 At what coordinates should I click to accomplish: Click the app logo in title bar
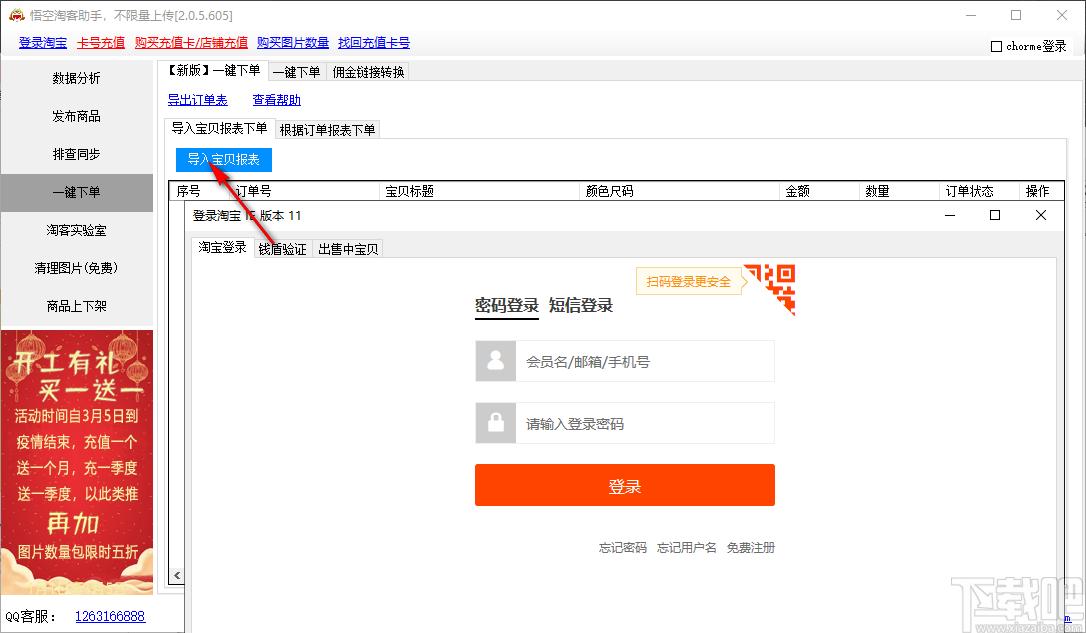16,15
